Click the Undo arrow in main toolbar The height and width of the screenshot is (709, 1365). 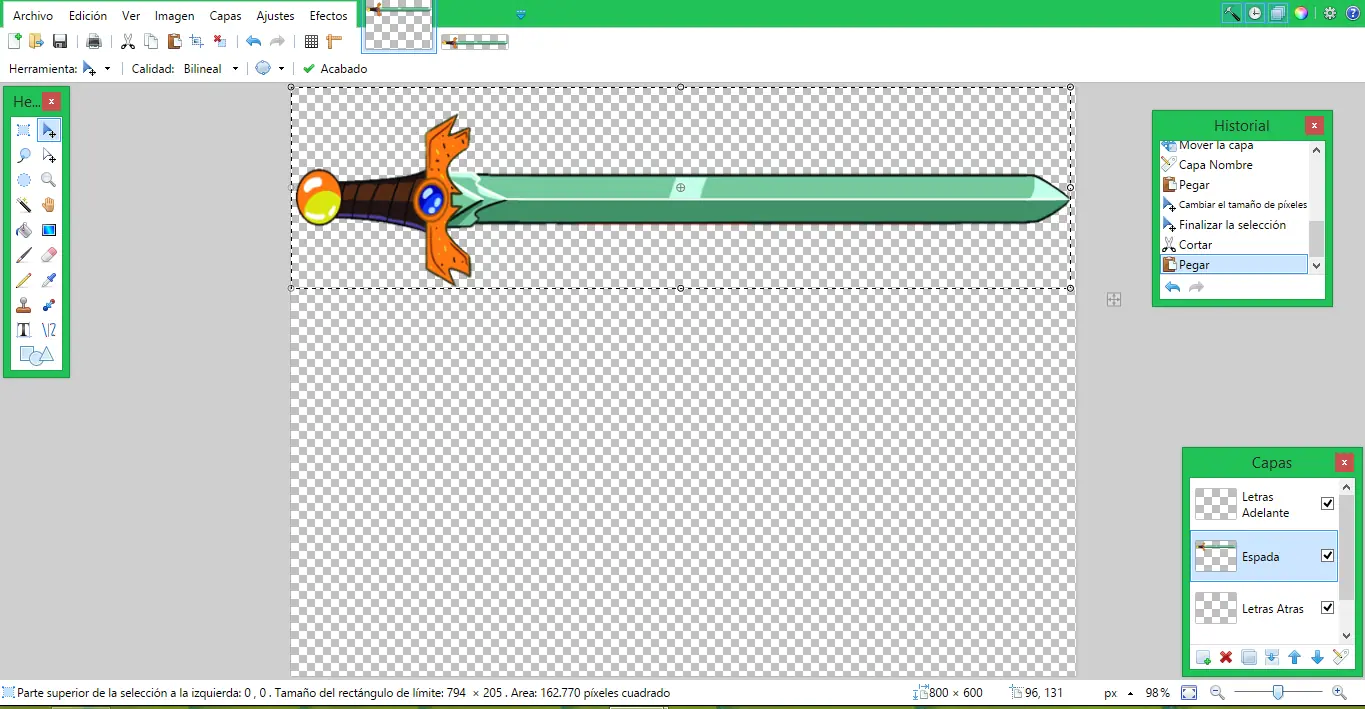point(254,41)
